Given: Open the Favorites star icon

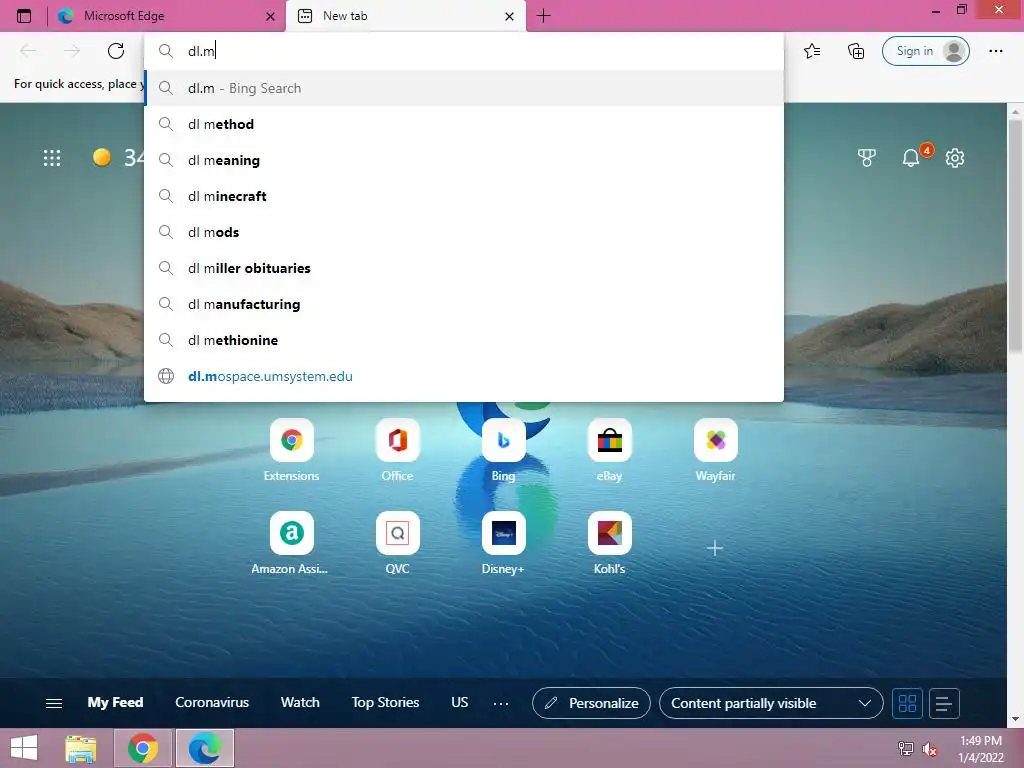Looking at the screenshot, I should point(812,51).
